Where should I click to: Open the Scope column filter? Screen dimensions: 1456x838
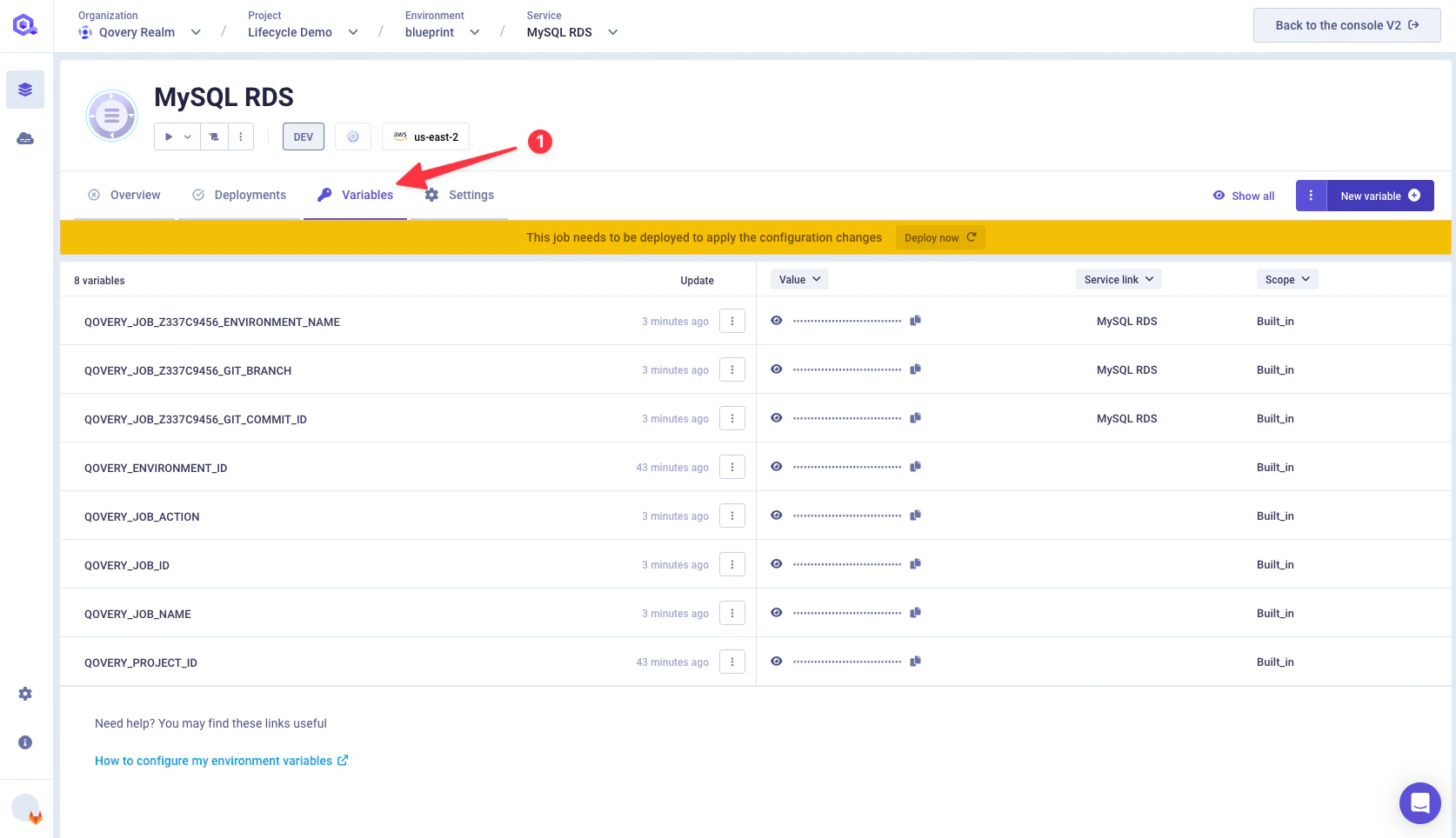[1286, 279]
